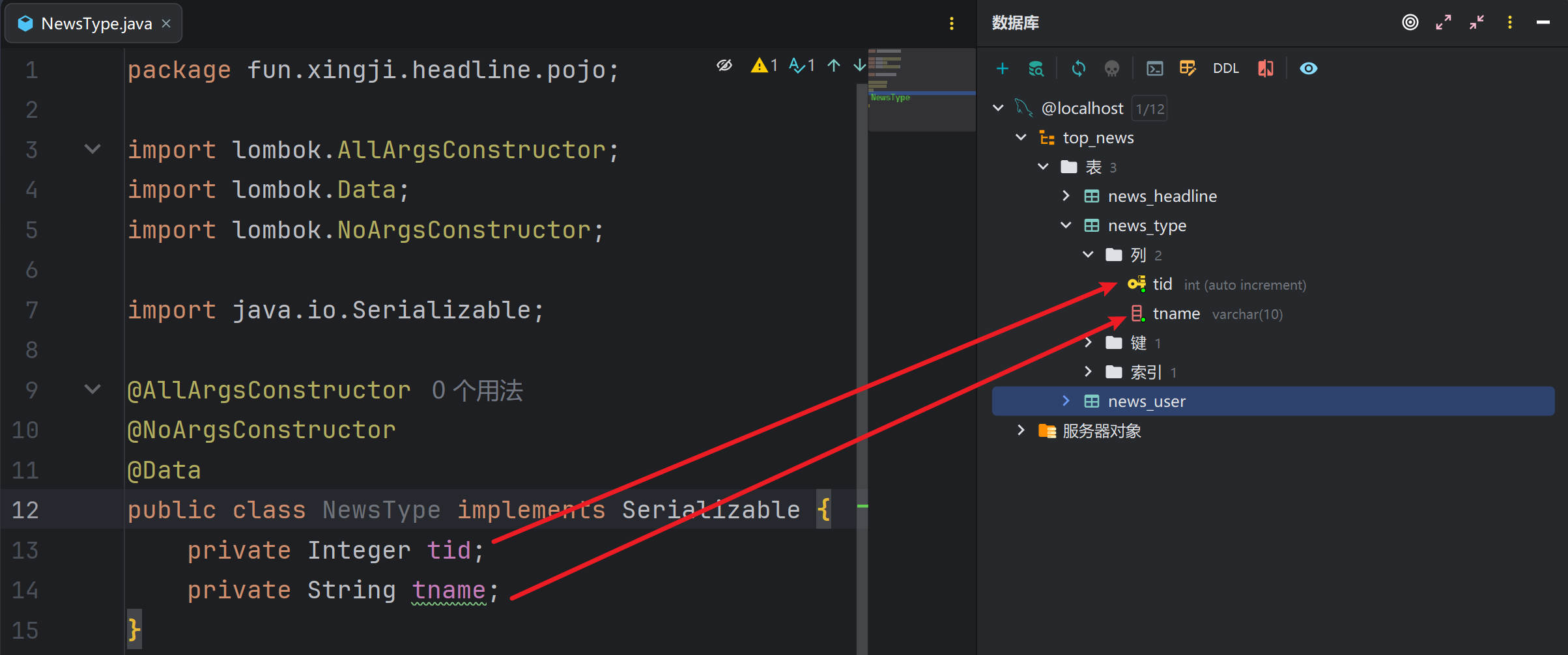This screenshot has width=1568, height=655.
Task: Click the red compare structure icon
Action: [x=1265, y=68]
